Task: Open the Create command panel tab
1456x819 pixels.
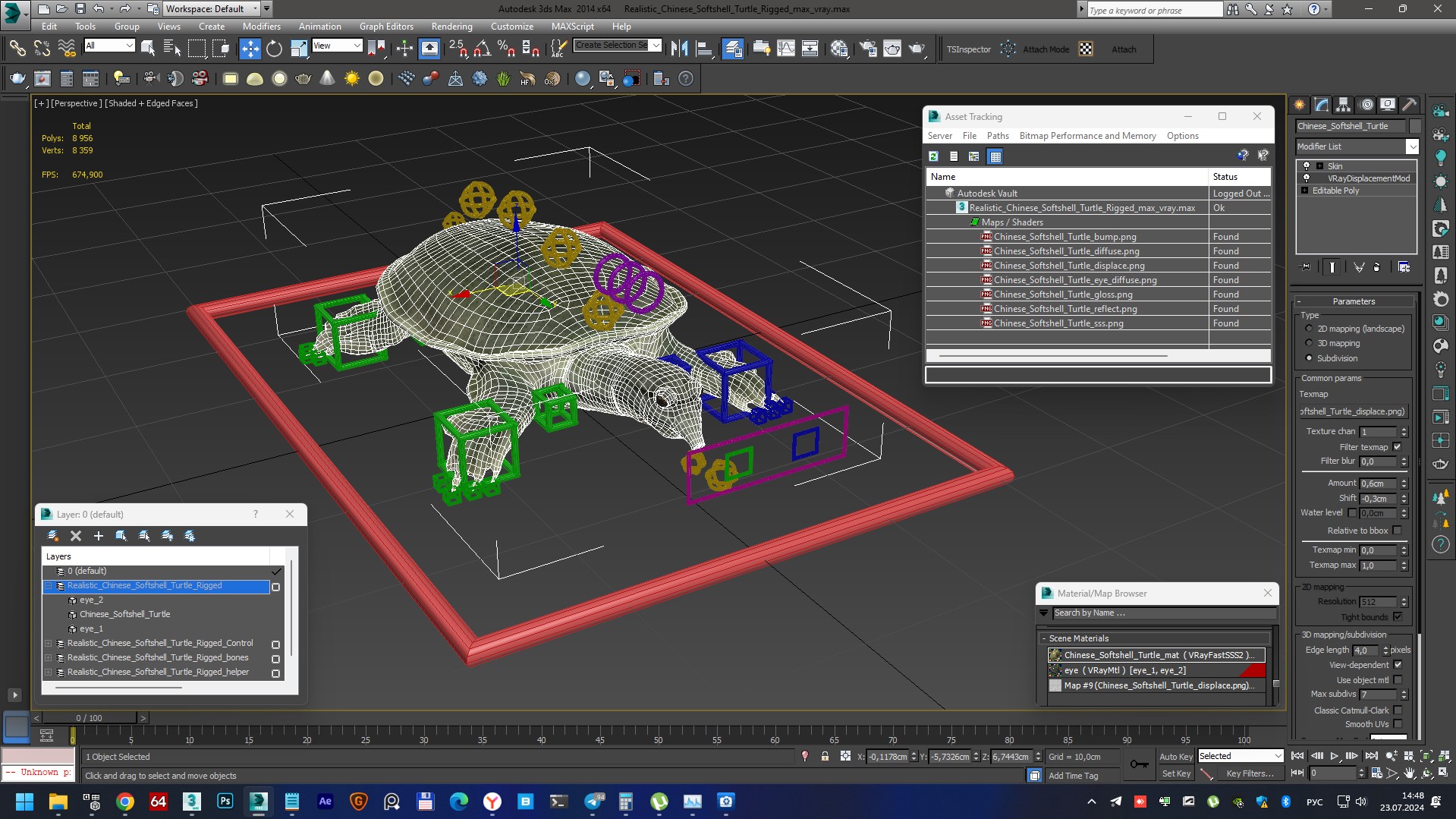Action: 1300,105
